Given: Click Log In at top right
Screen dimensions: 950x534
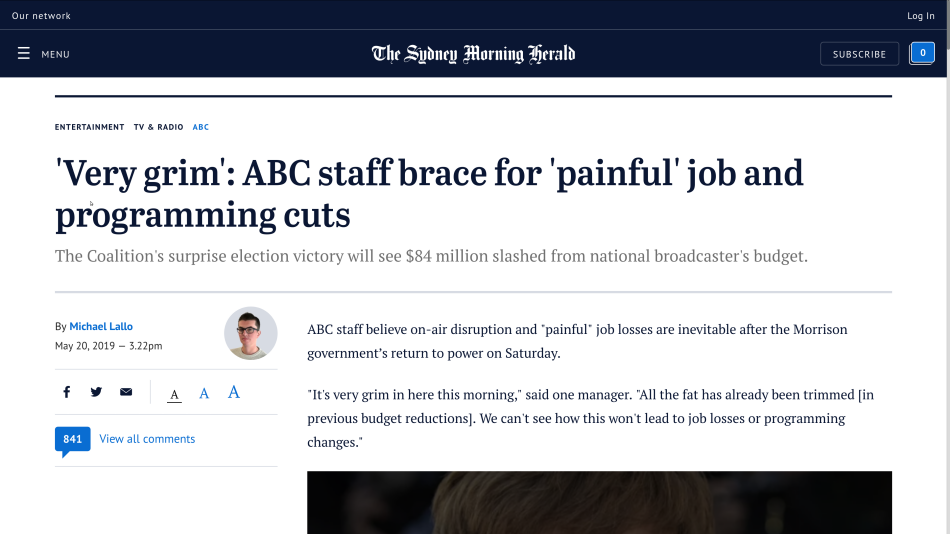Looking at the screenshot, I should tap(920, 16).
